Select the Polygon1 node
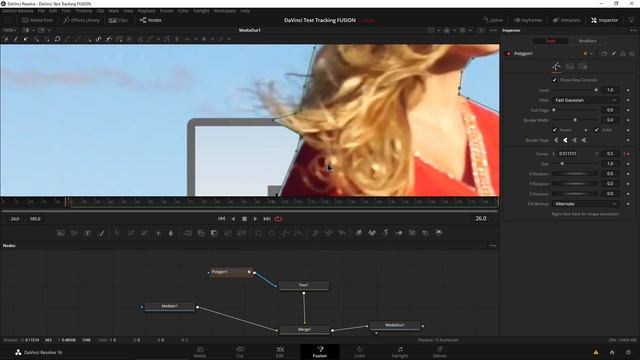Viewport: 640px width, 360px height. point(231,272)
